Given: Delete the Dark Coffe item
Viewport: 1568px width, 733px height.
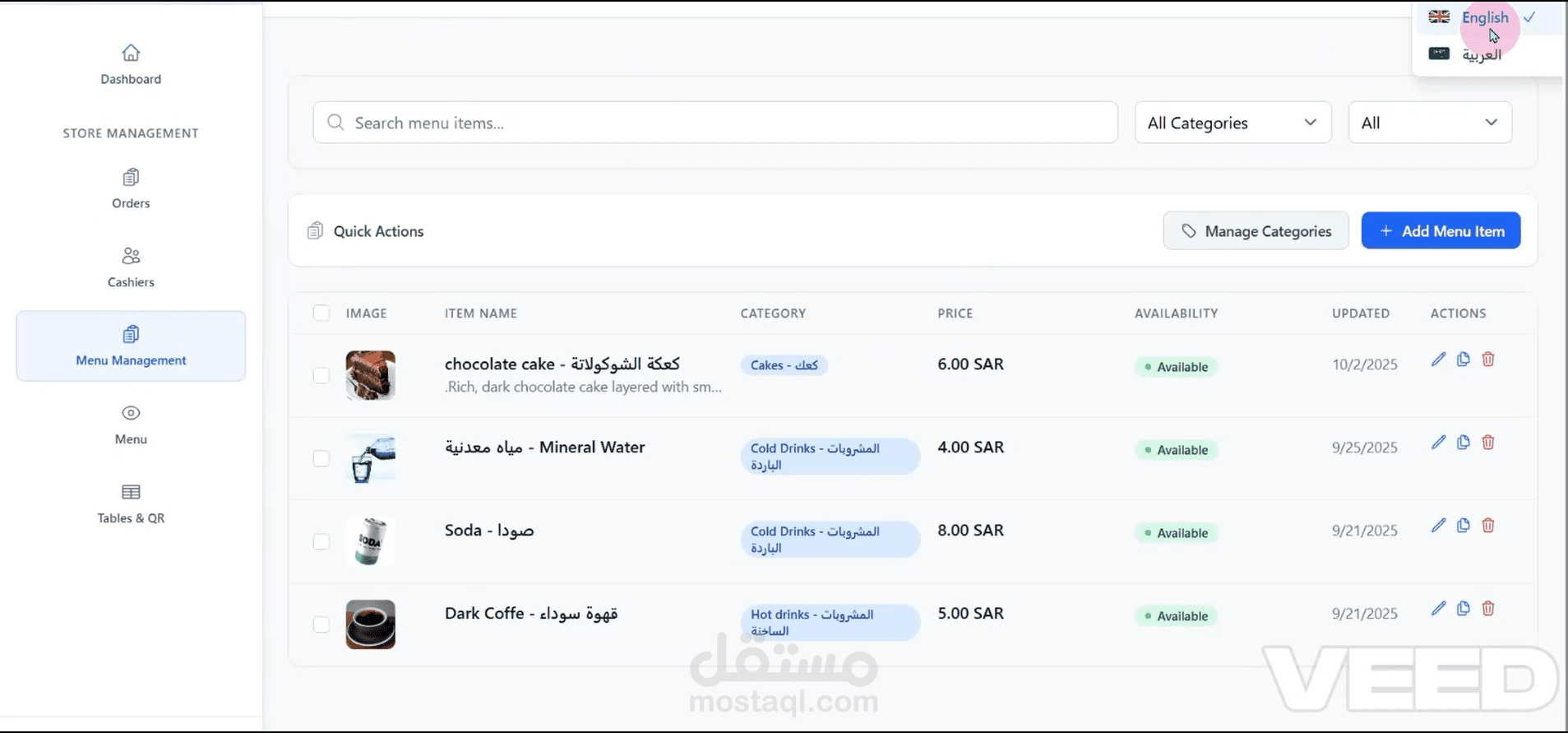Looking at the screenshot, I should pyautogui.click(x=1487, y=609).
